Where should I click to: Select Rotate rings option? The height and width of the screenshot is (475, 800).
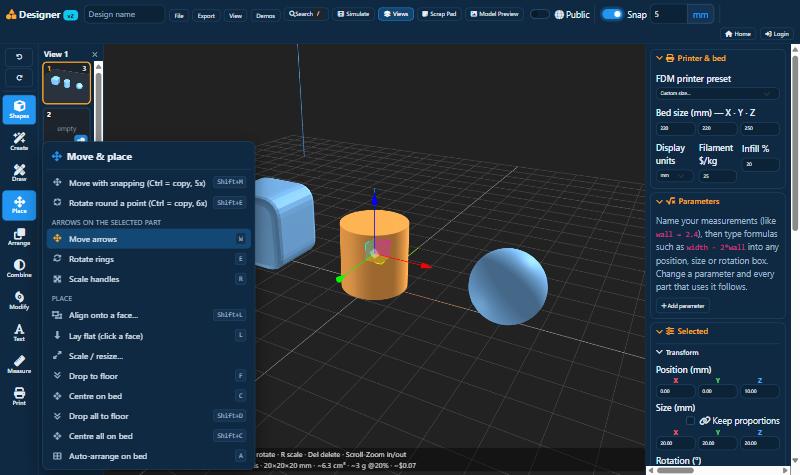point(148,259)
